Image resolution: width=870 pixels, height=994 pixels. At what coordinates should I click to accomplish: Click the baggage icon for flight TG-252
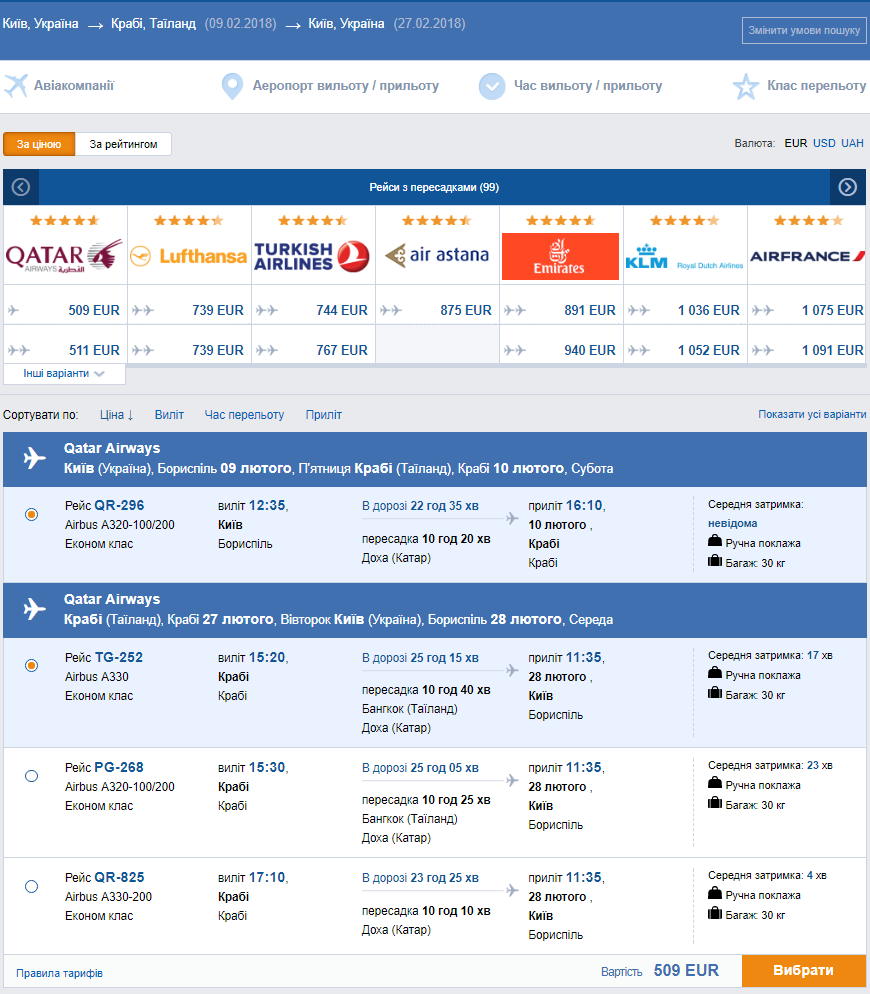(x=715, y=694)
